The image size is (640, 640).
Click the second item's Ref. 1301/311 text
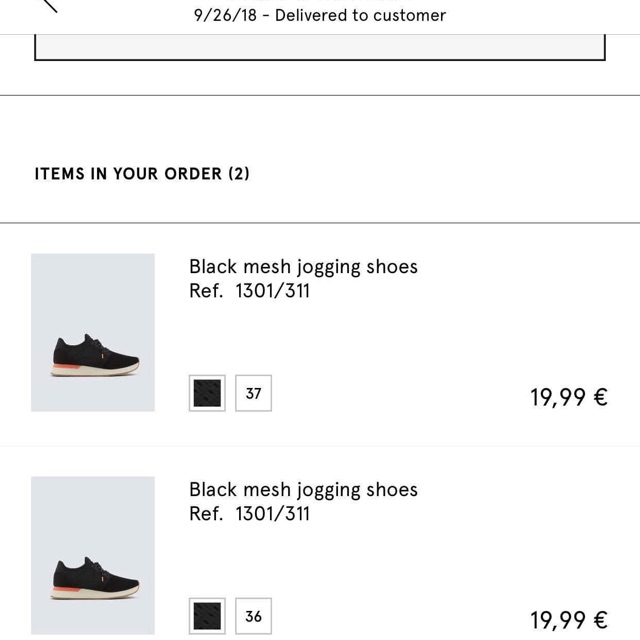249,514
